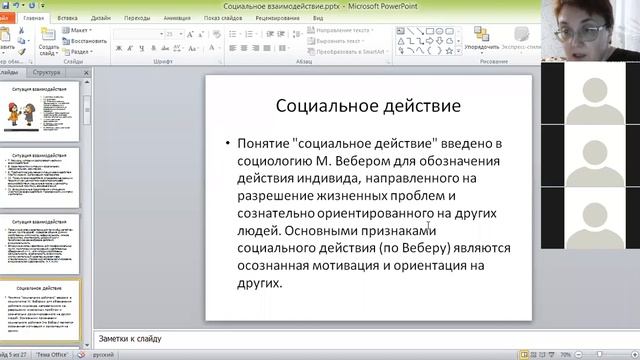Toggle align text right
640x360 pixels.
tap(256, 48)
